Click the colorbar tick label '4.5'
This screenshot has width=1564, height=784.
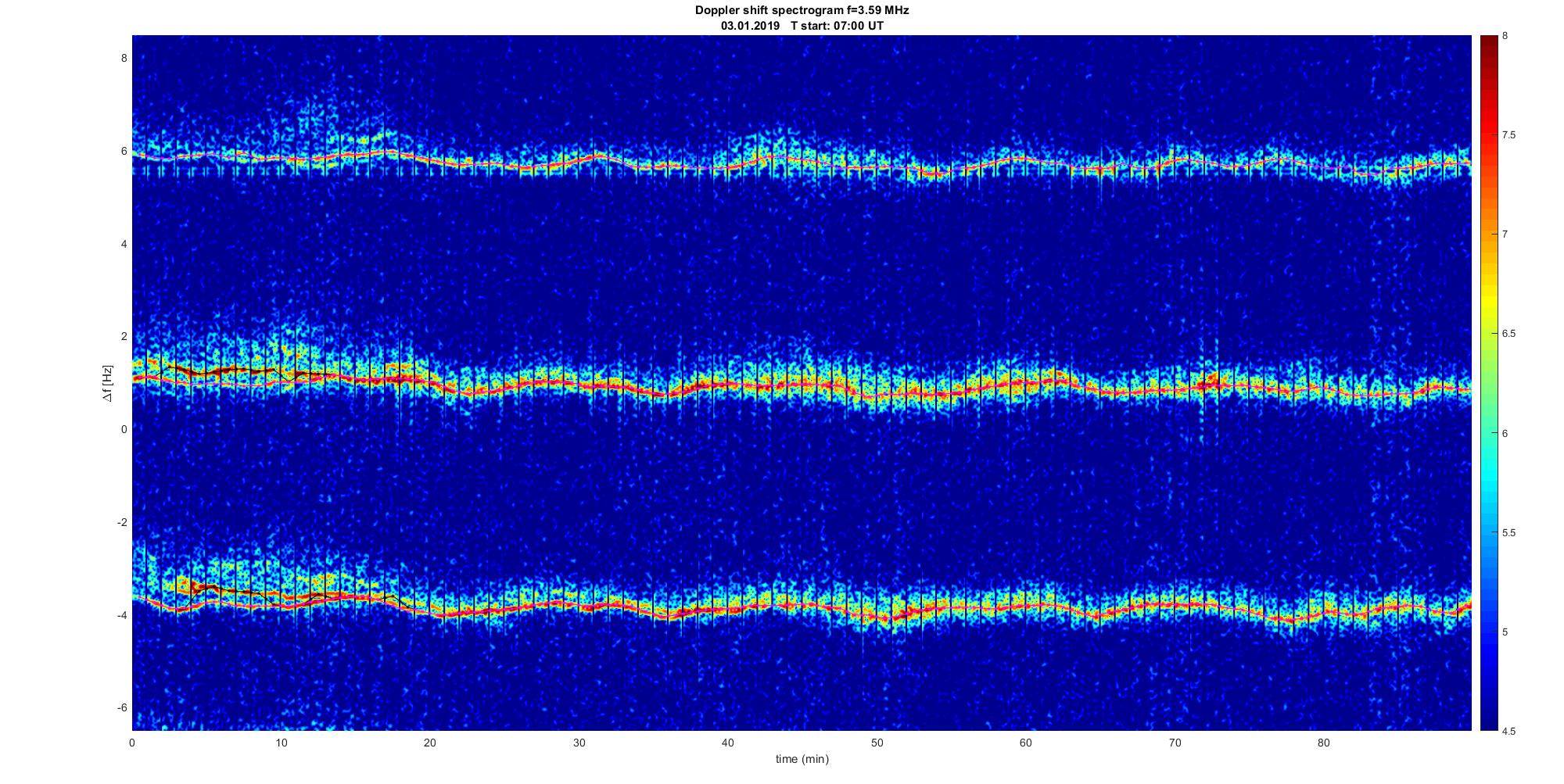[x=1508, y=732]
